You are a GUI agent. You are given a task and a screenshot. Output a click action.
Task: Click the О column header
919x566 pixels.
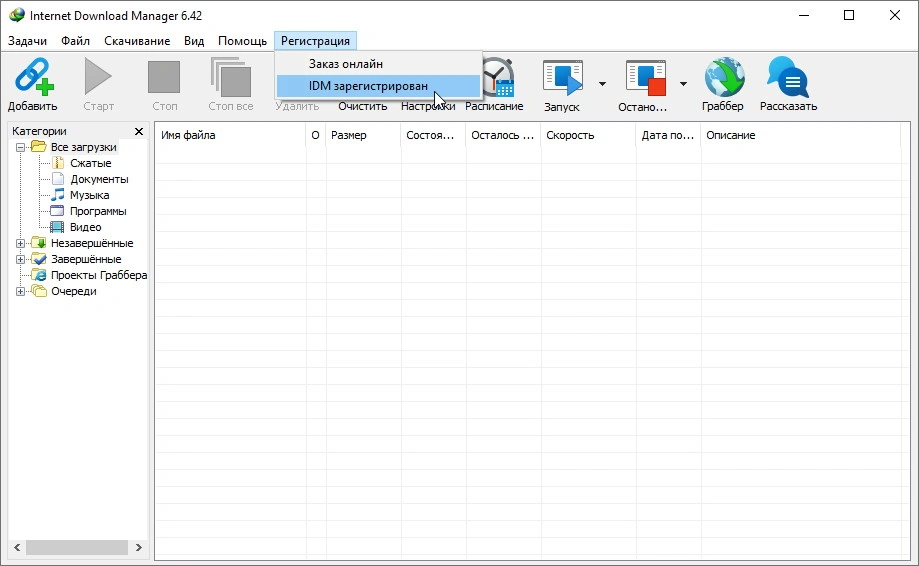coord(316,135)
